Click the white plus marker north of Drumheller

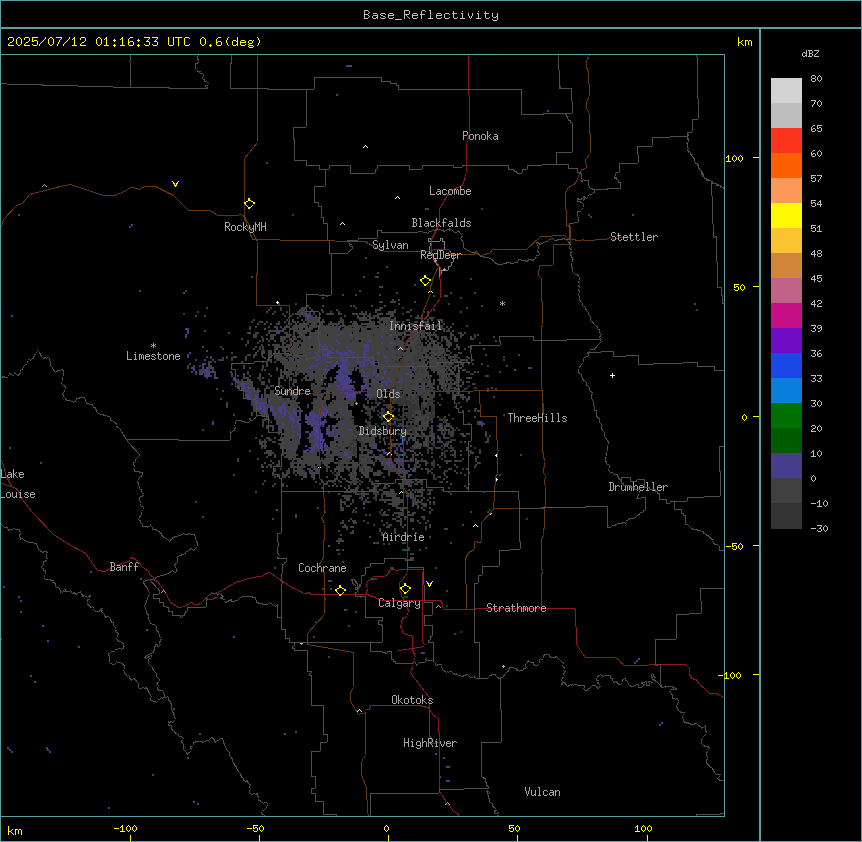(612, 375)
